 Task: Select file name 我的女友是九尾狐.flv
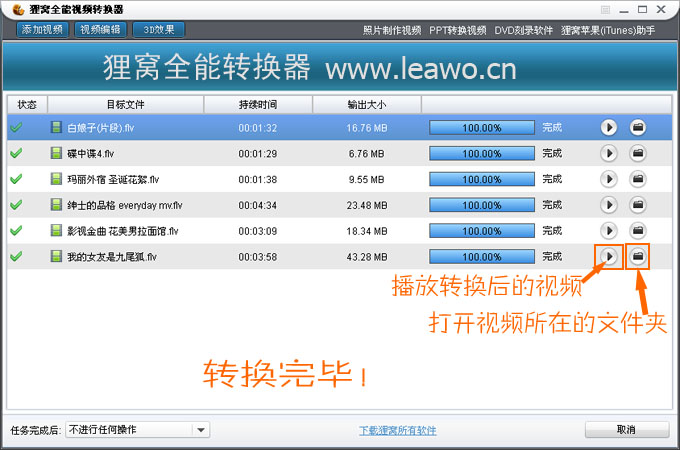111,257
